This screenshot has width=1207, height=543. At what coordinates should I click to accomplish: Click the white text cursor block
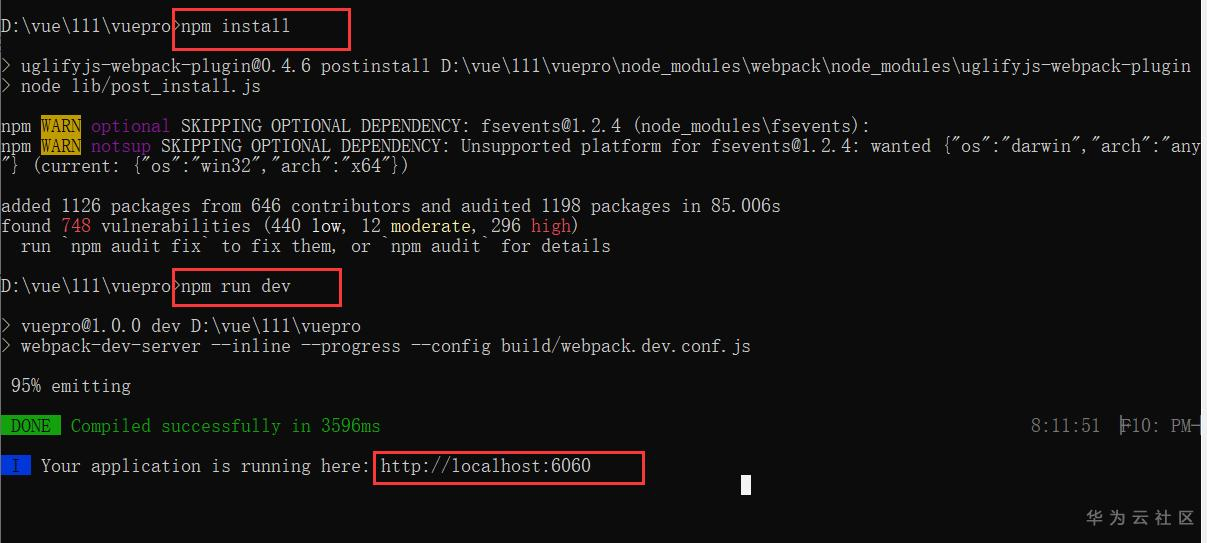746,485
